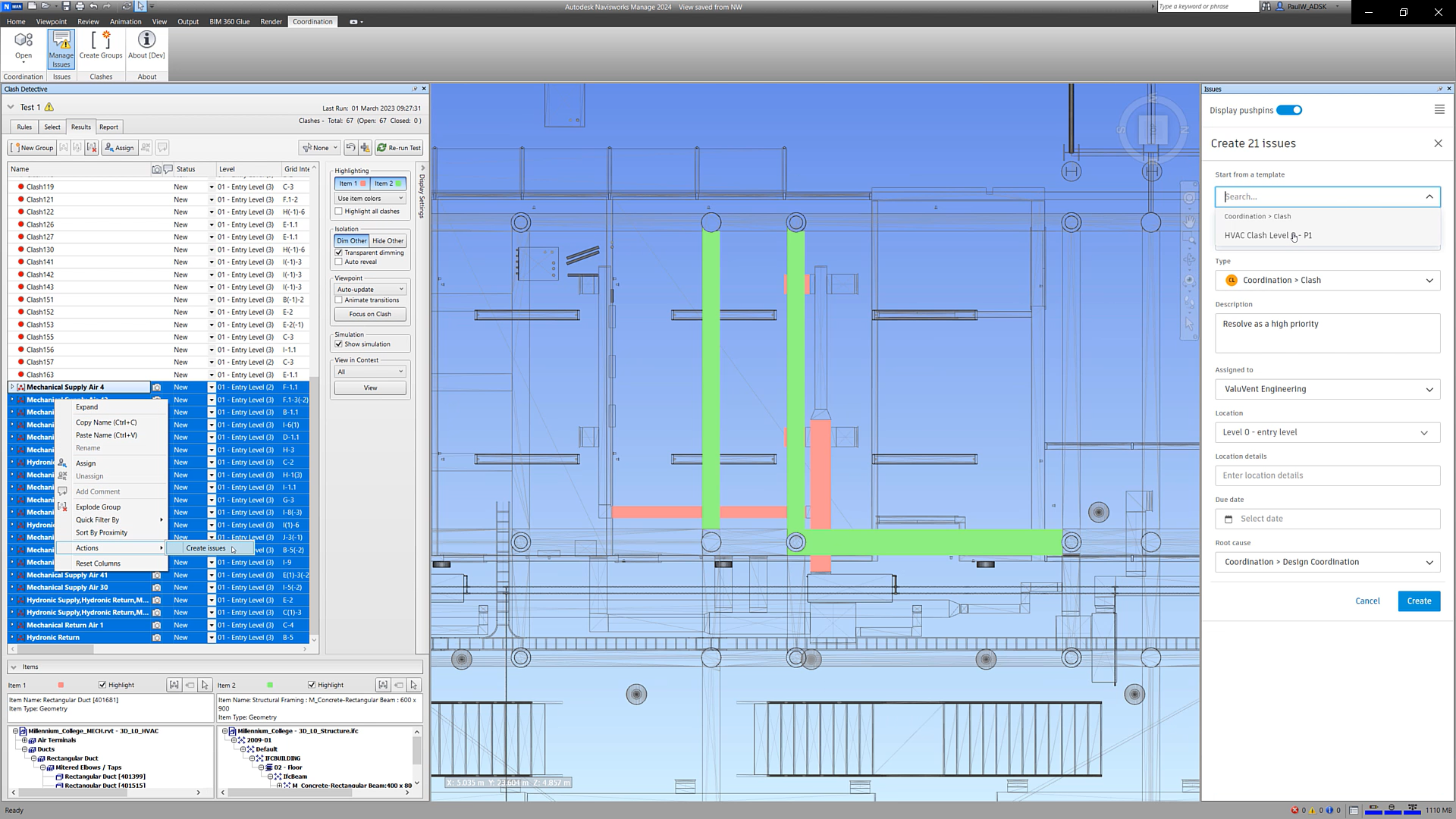Enable Highlight all clashes checkbox

click(x=339, y=212)
